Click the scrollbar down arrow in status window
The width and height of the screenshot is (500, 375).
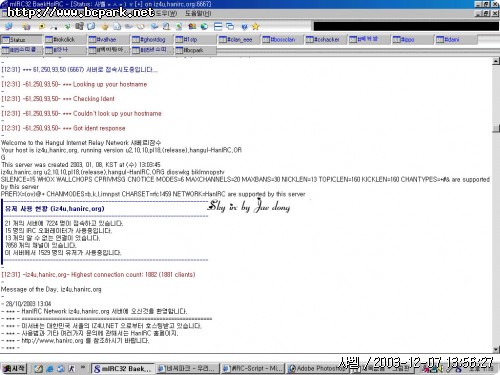pos(496,349)
